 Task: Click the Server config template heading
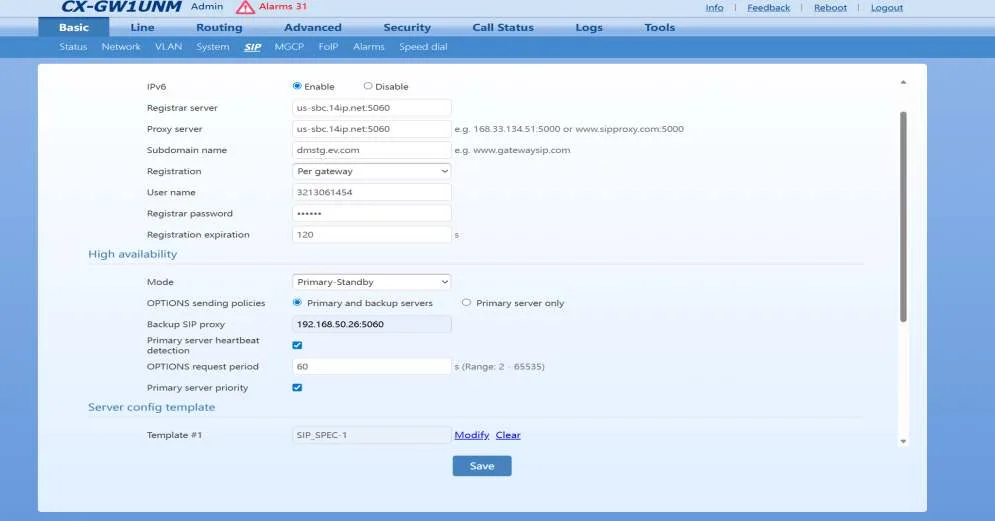[152, 407]
